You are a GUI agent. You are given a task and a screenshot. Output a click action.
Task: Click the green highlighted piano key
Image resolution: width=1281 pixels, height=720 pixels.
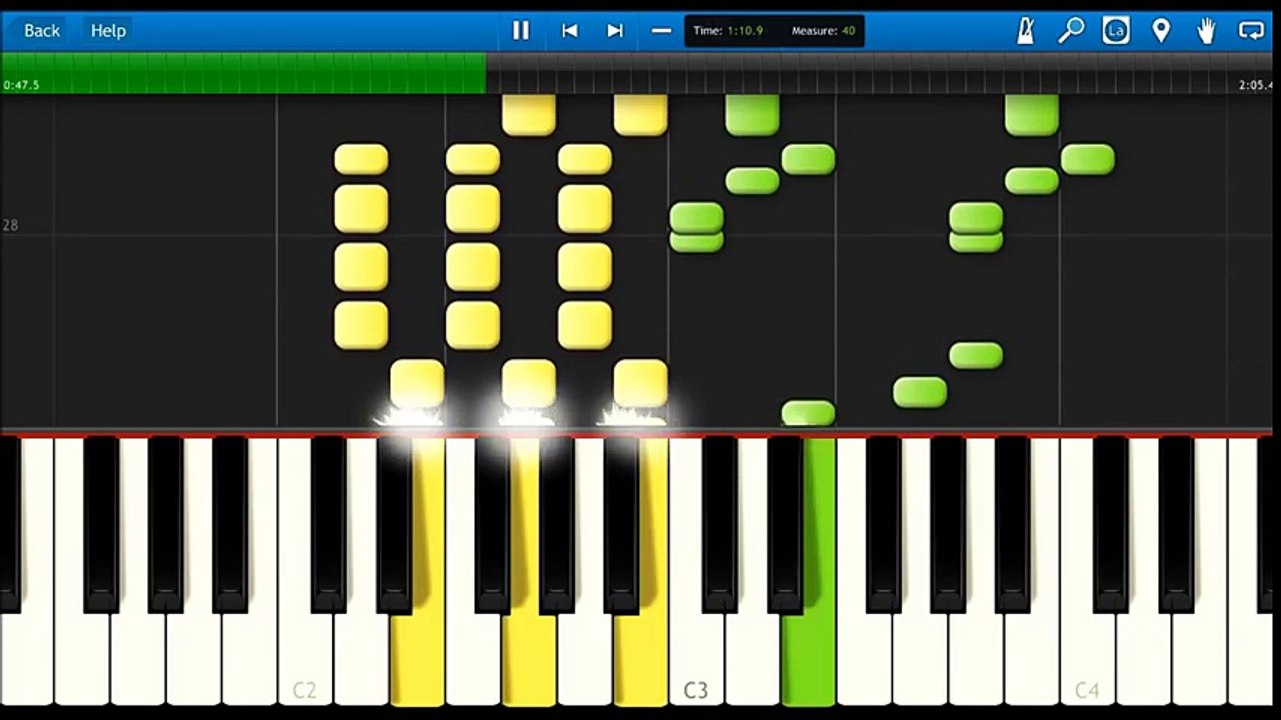tap(808, 660)
